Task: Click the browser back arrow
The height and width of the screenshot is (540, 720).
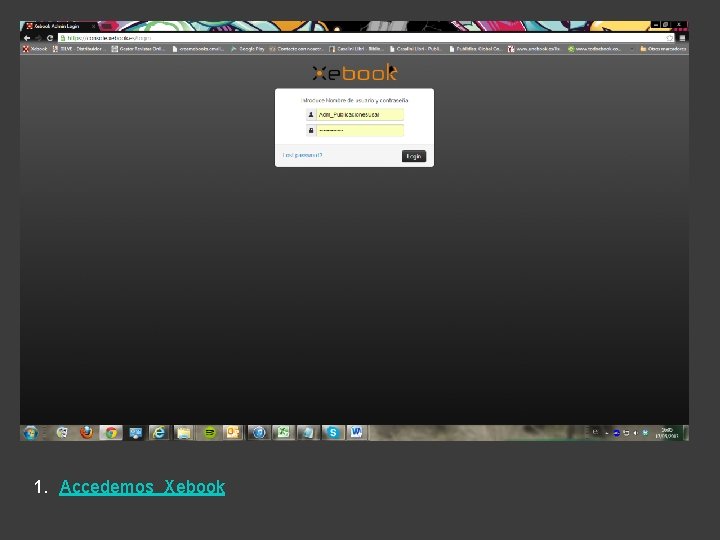Action: (27, 38)
